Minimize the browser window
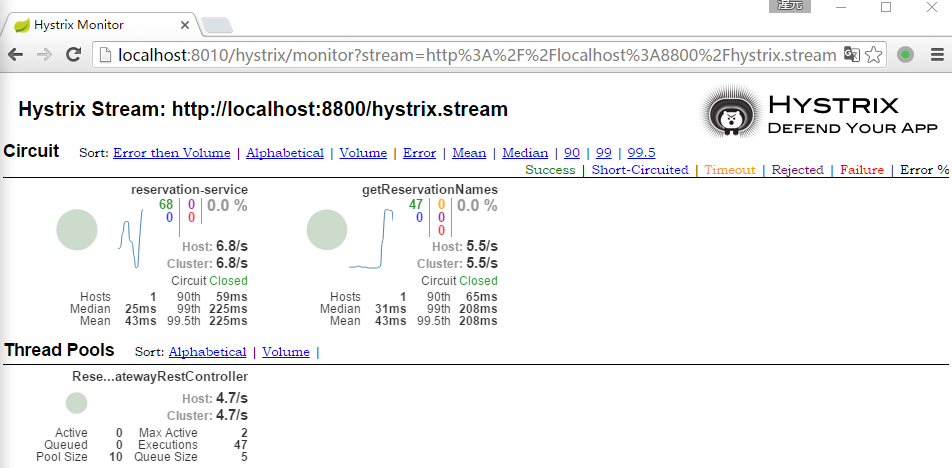Screen dimensions: 952x468 click(x=841, y=7)
